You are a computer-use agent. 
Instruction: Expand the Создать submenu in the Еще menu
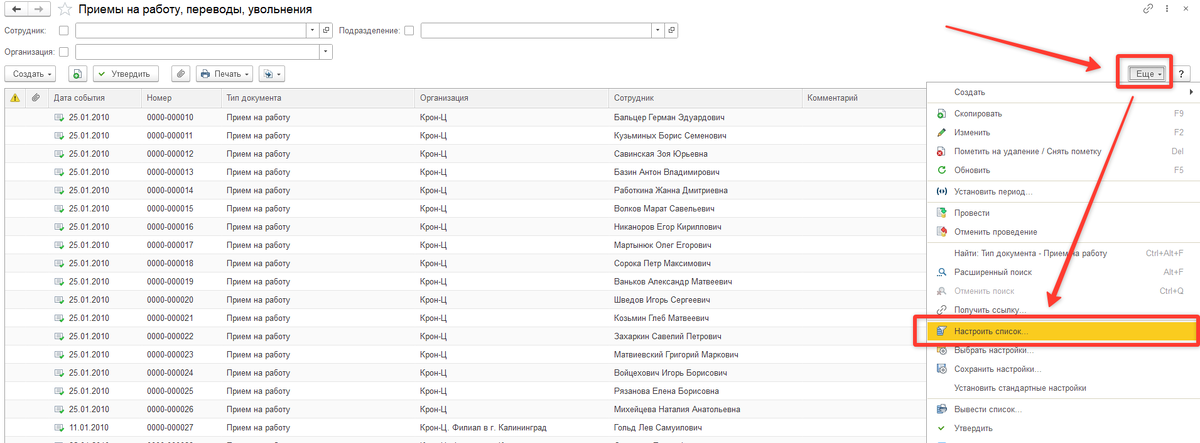click(x=1063, y=92)
